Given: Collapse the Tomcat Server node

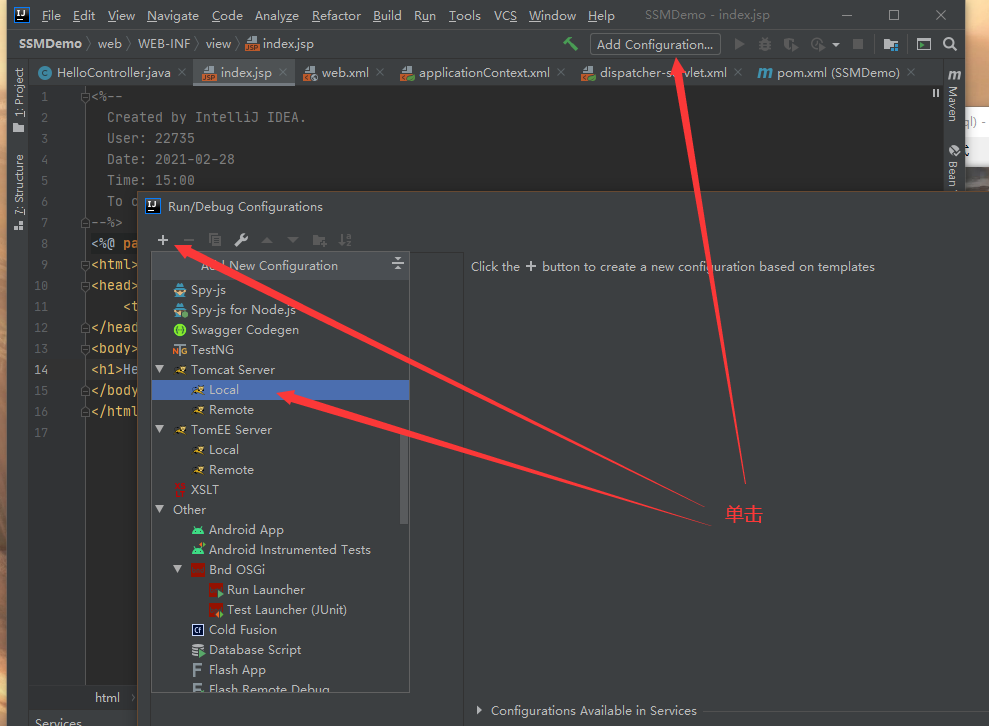Looking at the screenshot, I should pyautogui.click(x=160, y=369).
